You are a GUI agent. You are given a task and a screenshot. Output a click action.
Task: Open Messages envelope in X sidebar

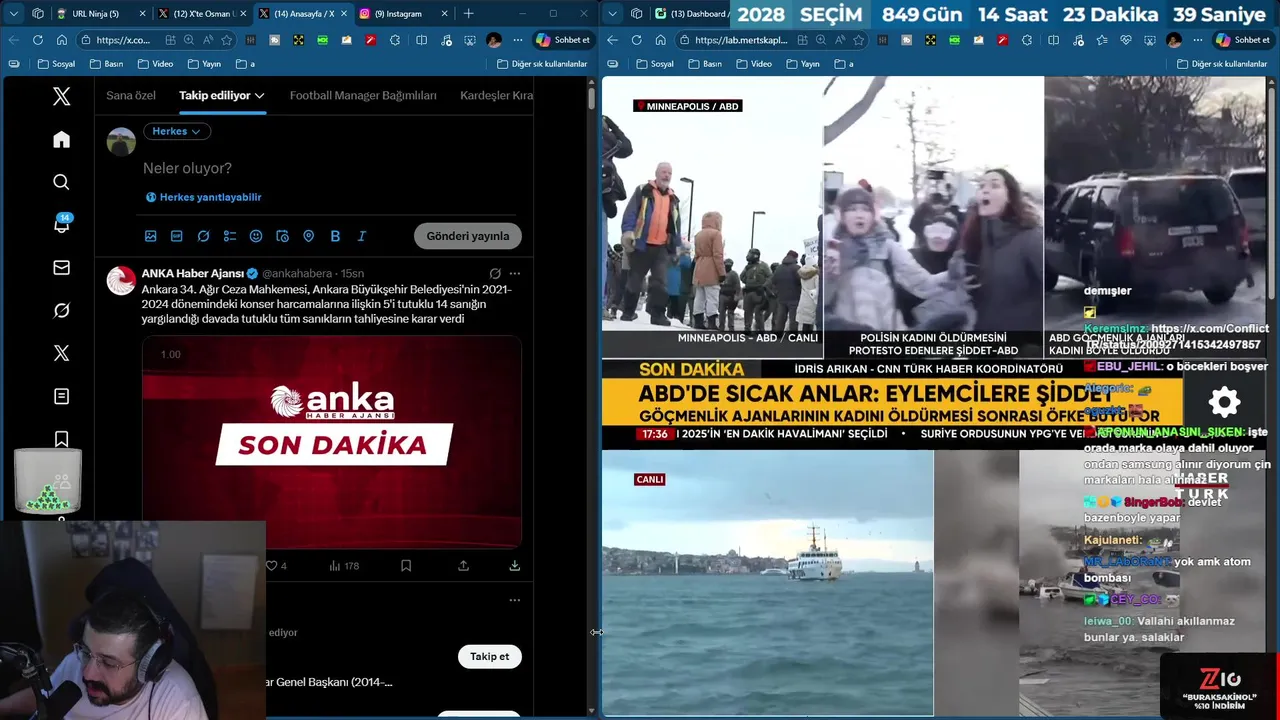[61, 268]
